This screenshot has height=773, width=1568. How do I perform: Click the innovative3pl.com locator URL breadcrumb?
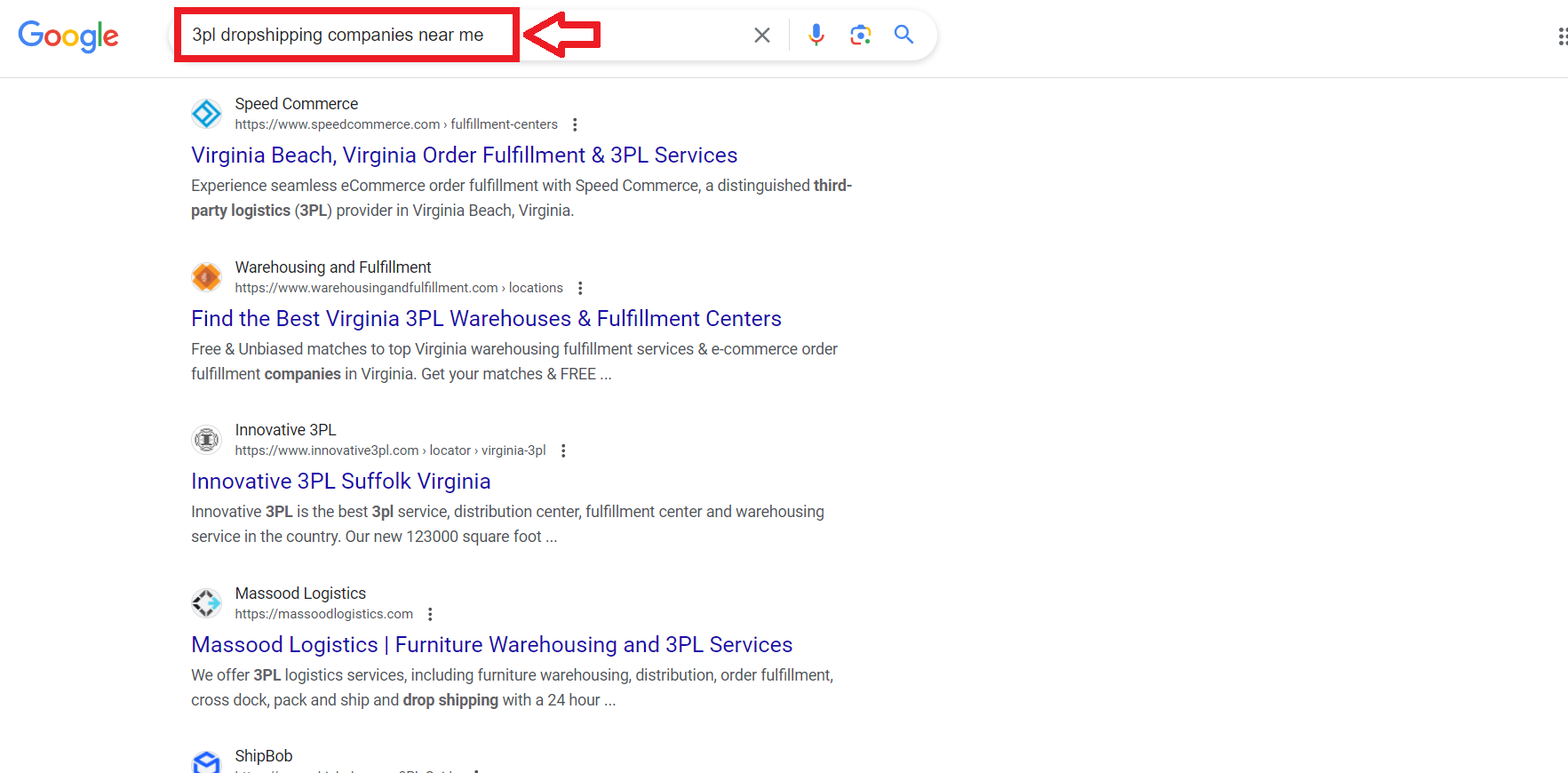coord(390,450)
